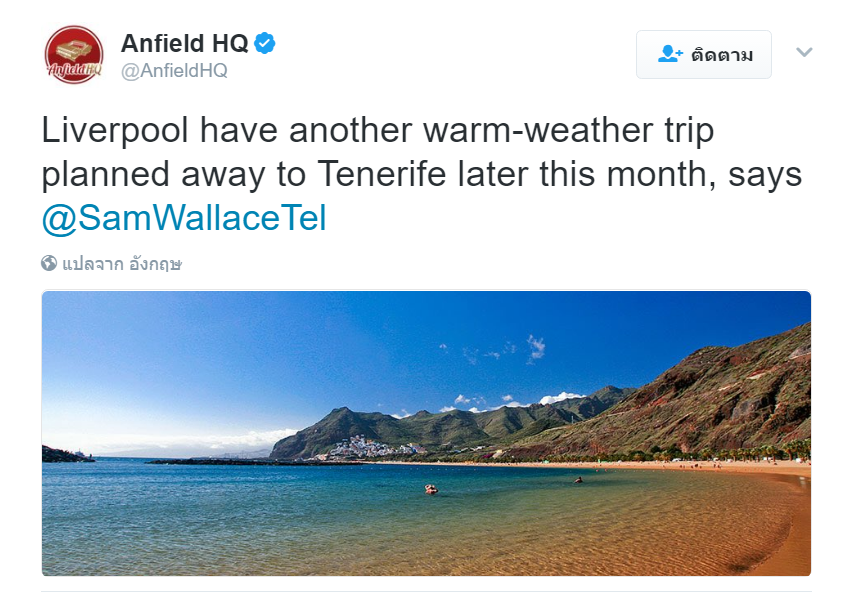The height and width of the screenshot is (592, 863).
Task: Click the white clouds above the mountains
Action: 560,398
